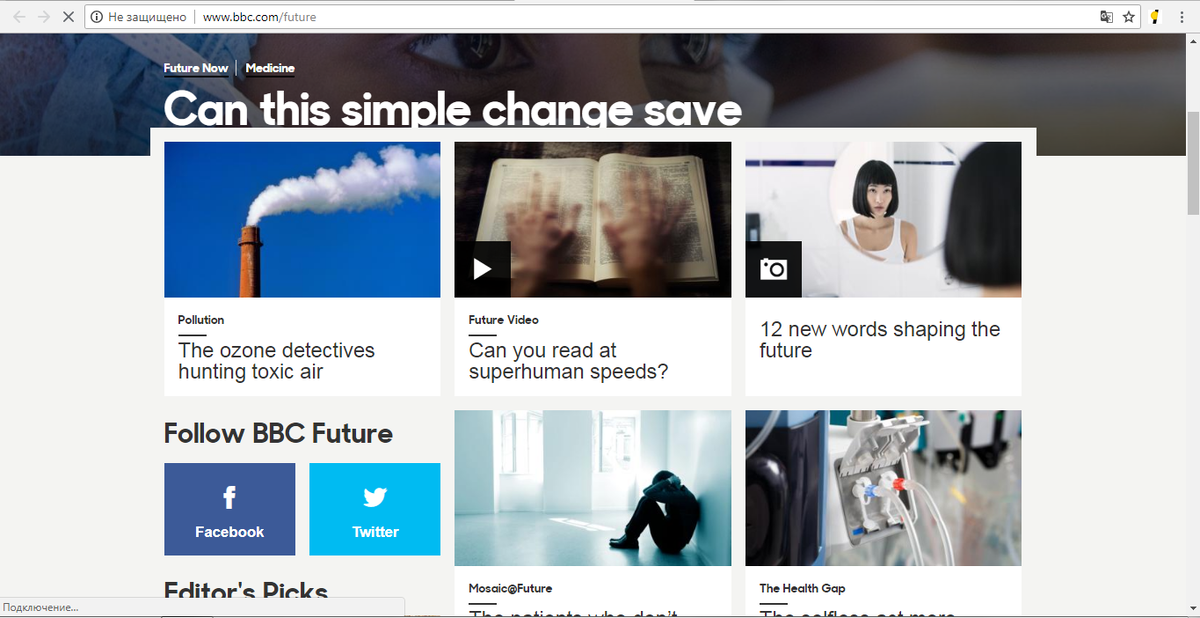Open the Mosaic@Future article thumbnail
Screen dimensions: 1200x618
click(x=593, y=488)
